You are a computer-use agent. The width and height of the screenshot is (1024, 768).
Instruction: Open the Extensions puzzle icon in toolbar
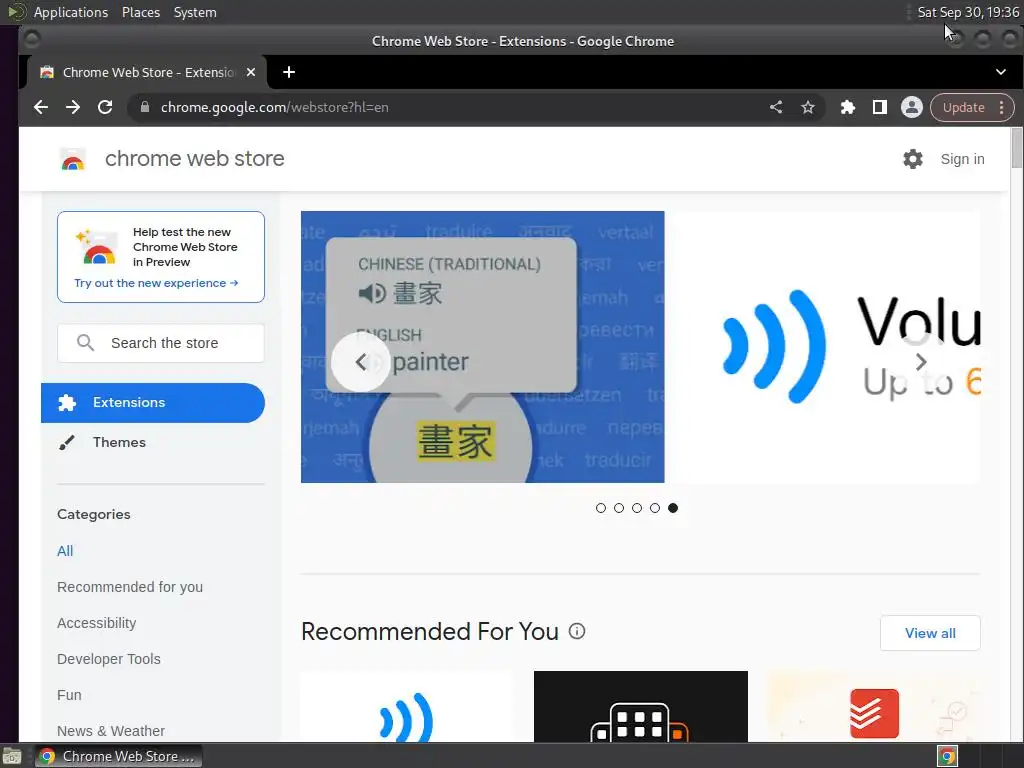point(848,107)
